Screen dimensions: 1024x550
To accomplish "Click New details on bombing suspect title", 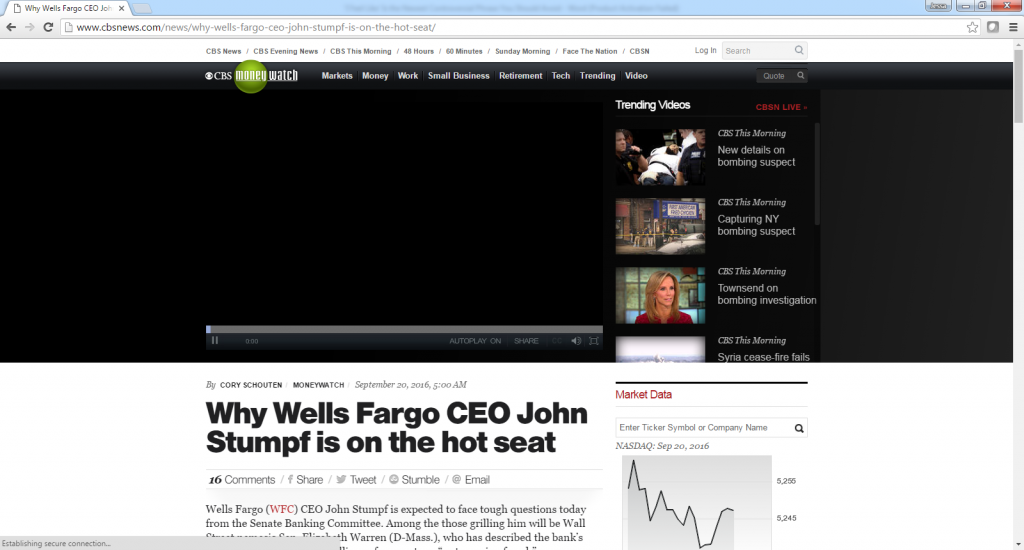I will [x=756, y=156].
